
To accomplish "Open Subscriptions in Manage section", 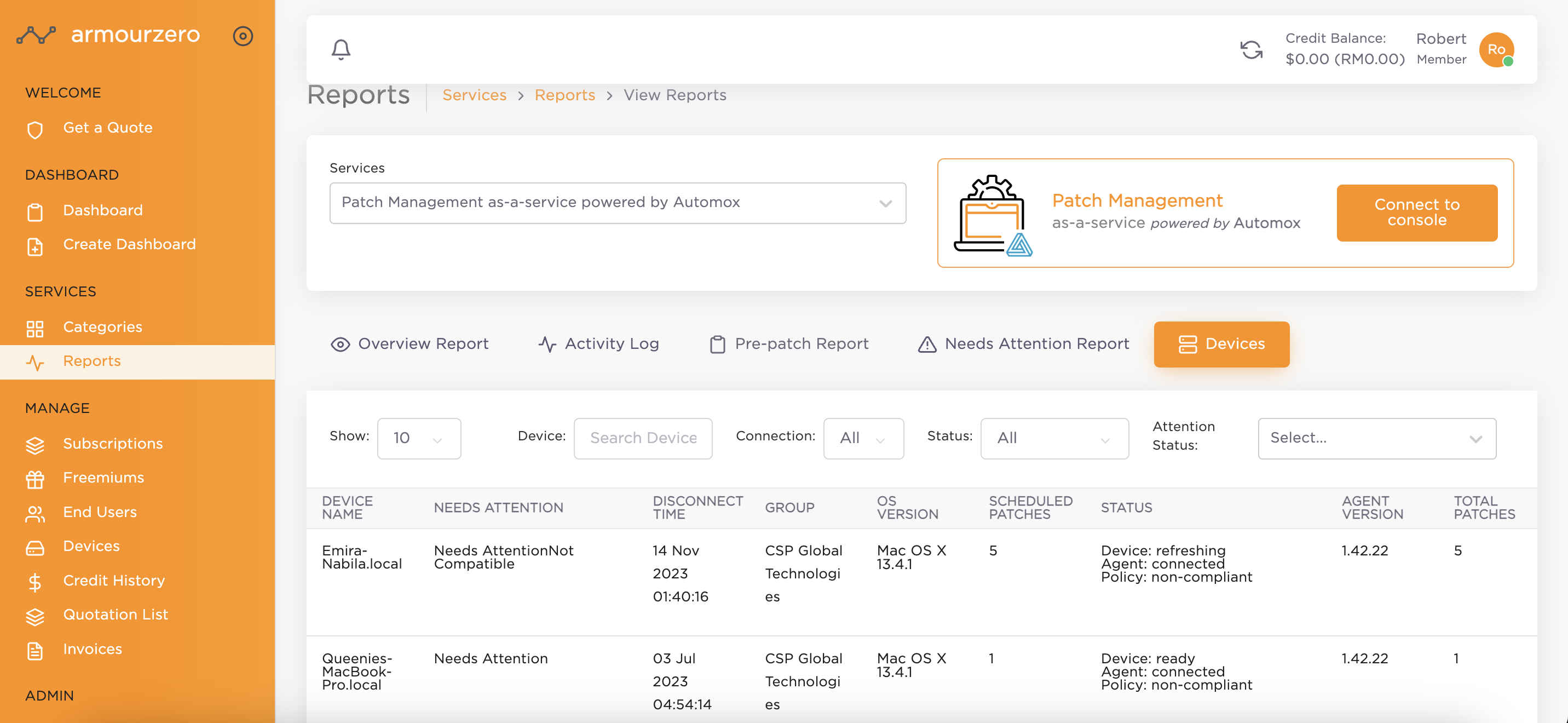I will (113, 444).
